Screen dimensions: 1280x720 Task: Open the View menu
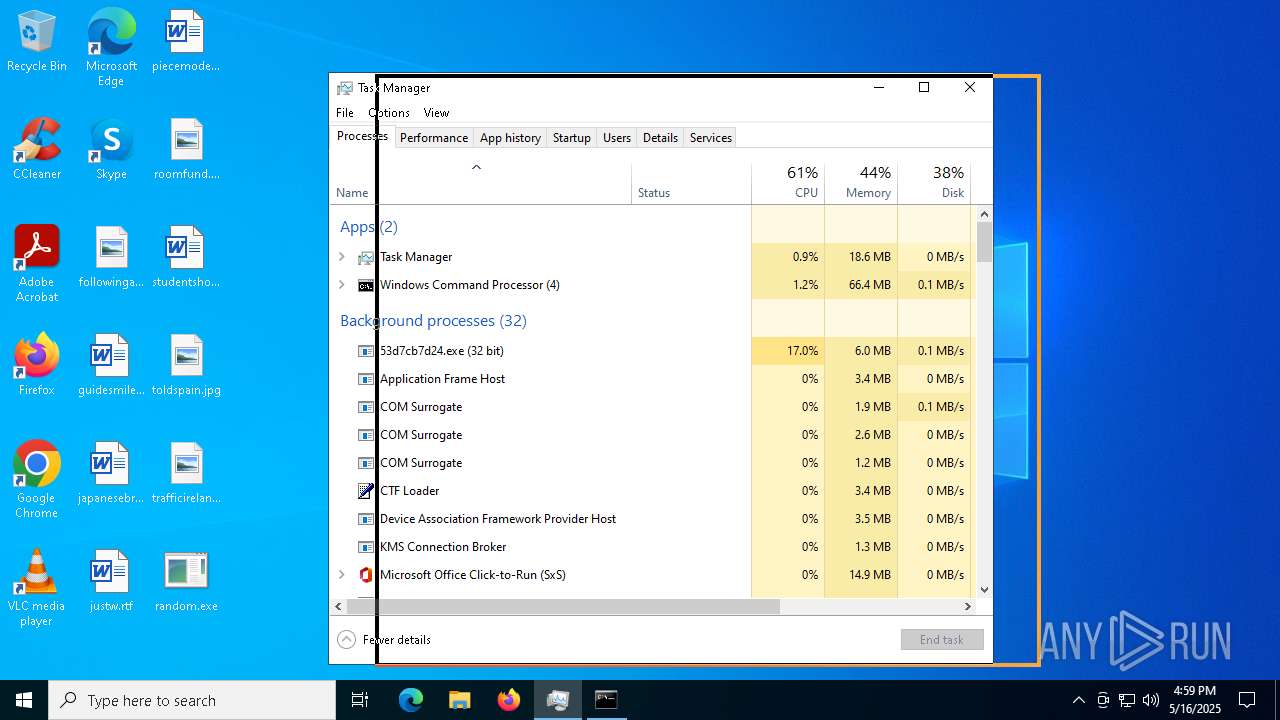point(436,113)
